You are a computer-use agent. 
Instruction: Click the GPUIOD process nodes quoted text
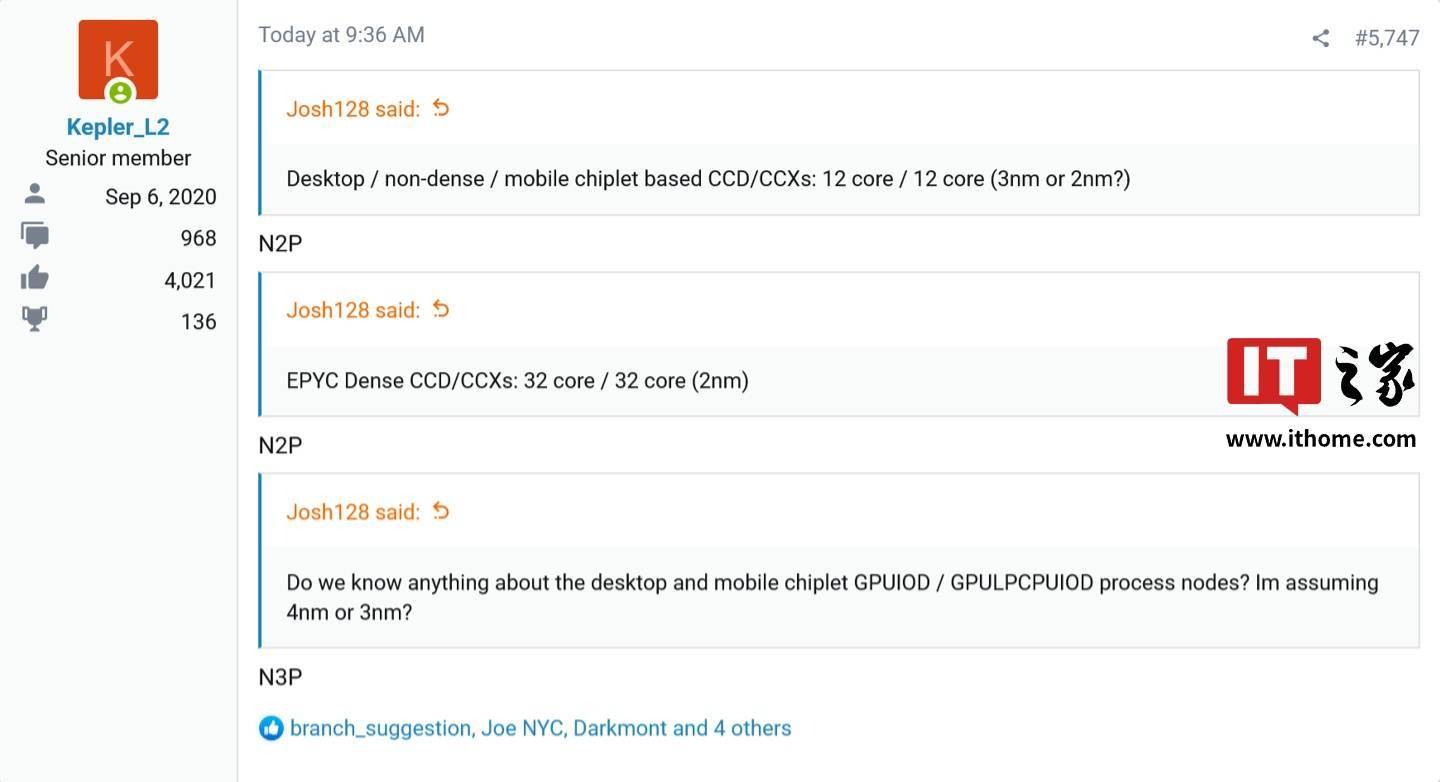coord(832,597)
